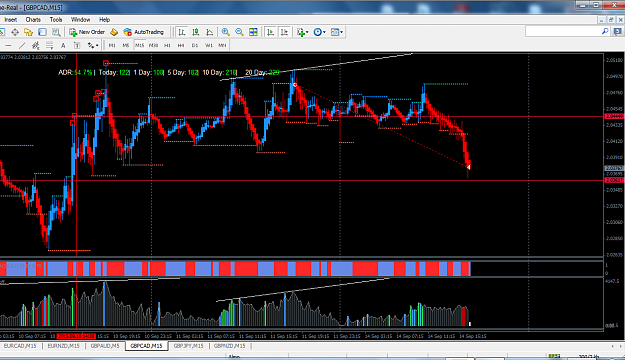Open the Charts menu
The height and width of the screenshot is (360, 625).
tap(33, 20)
